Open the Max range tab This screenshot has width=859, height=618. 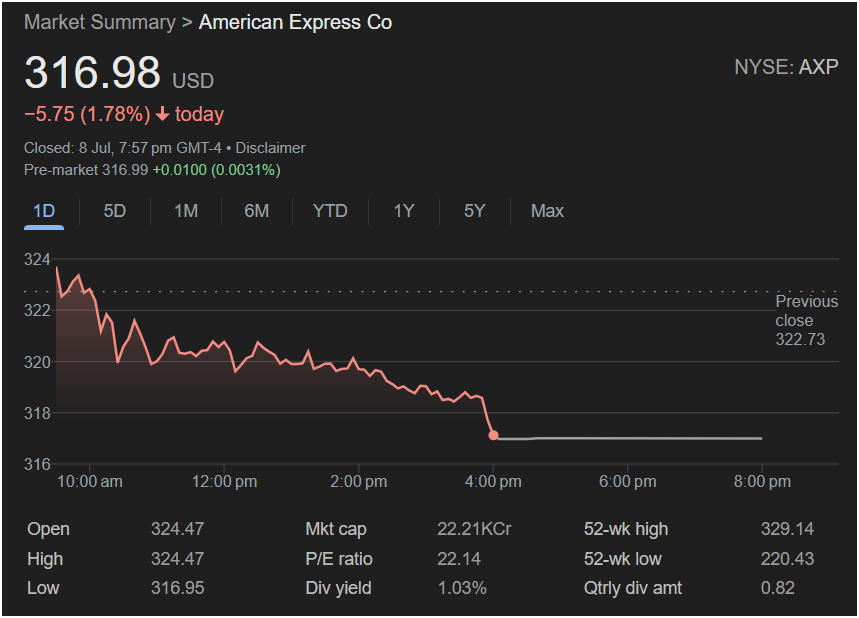[547, 211]
